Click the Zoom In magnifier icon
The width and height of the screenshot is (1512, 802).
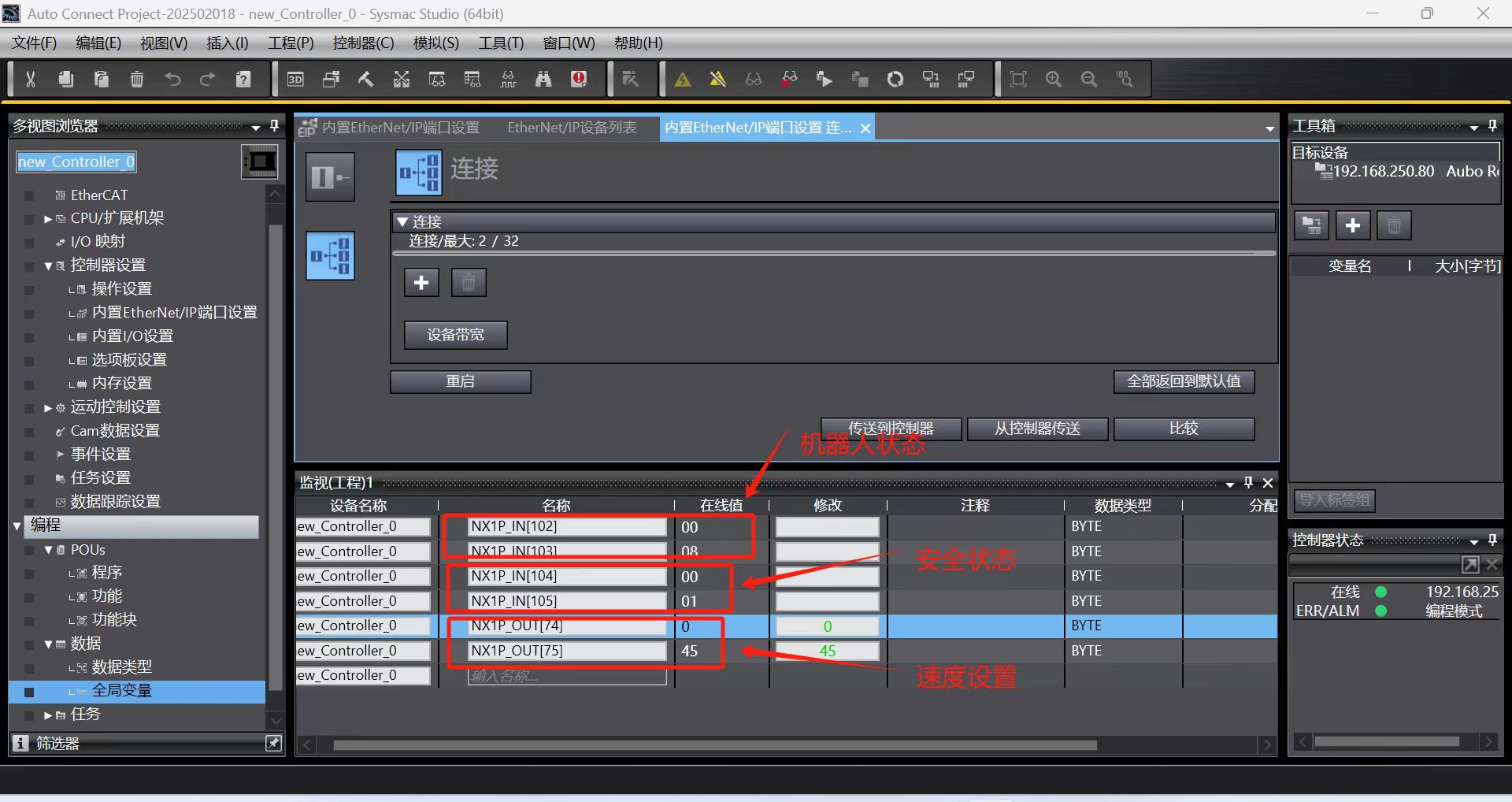point(1054,79)
